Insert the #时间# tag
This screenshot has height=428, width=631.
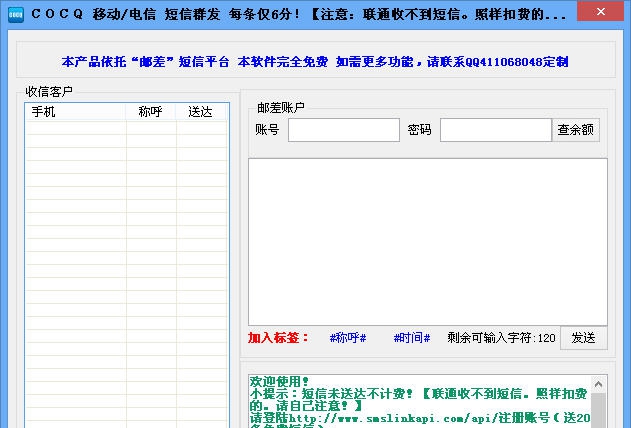pyautogui.click(x=412, y=338)
